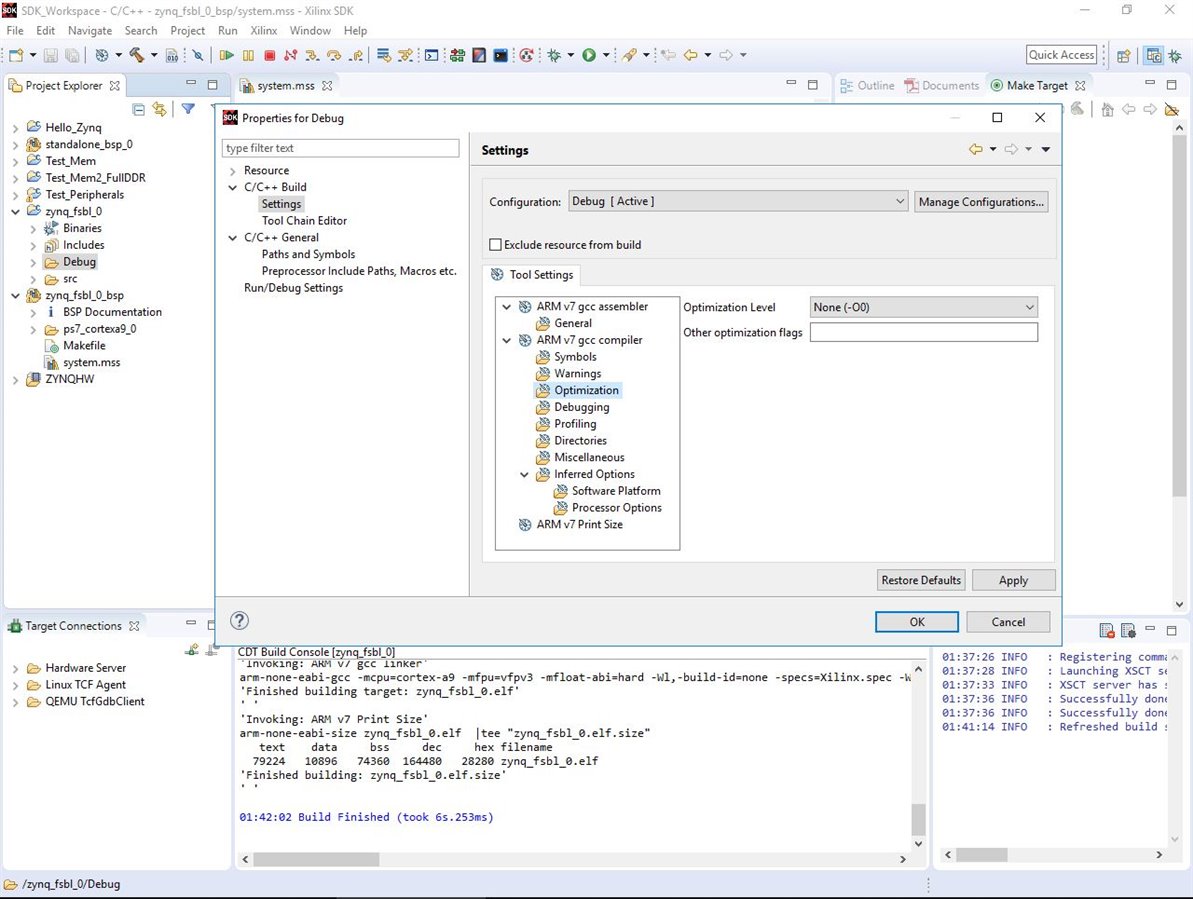Click the Build hammer icon in toolbar
Screen dimensions: 1193x899
click(136, 55)
